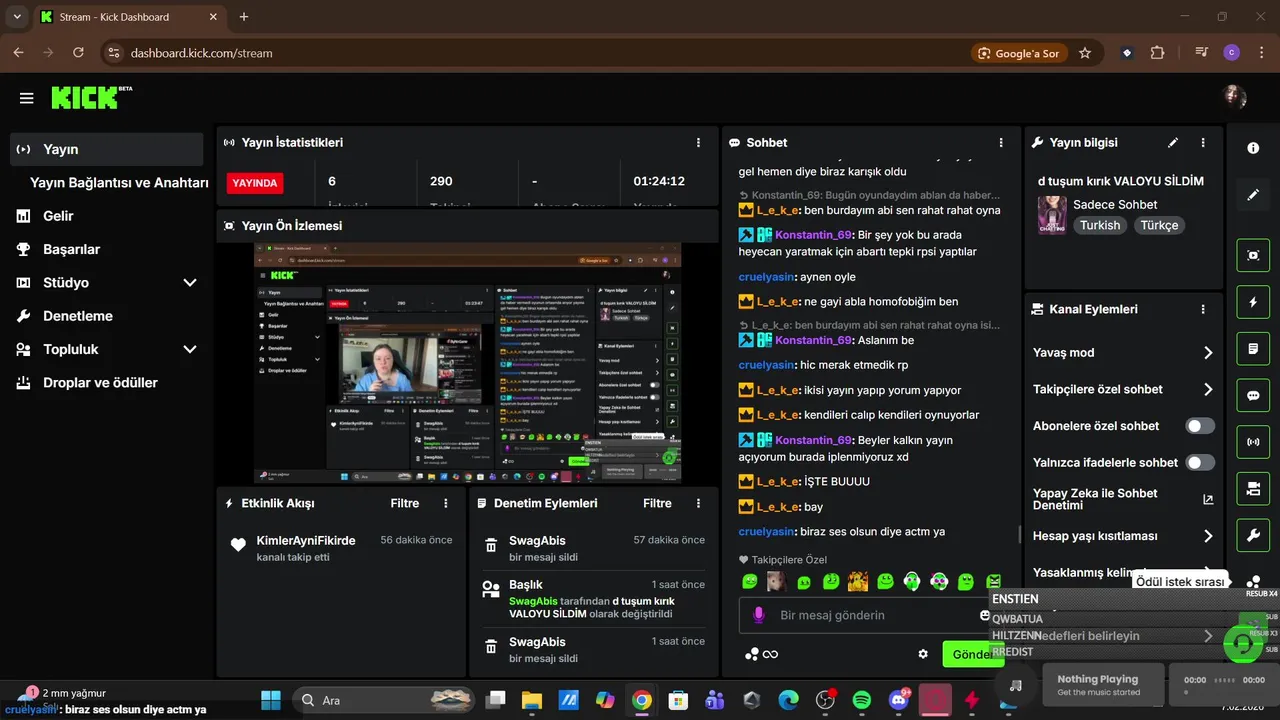This screenshot has height=720, width=1280.
Task: Click the trash icon beside 57 dakika önce
Action: pos(491,546)
